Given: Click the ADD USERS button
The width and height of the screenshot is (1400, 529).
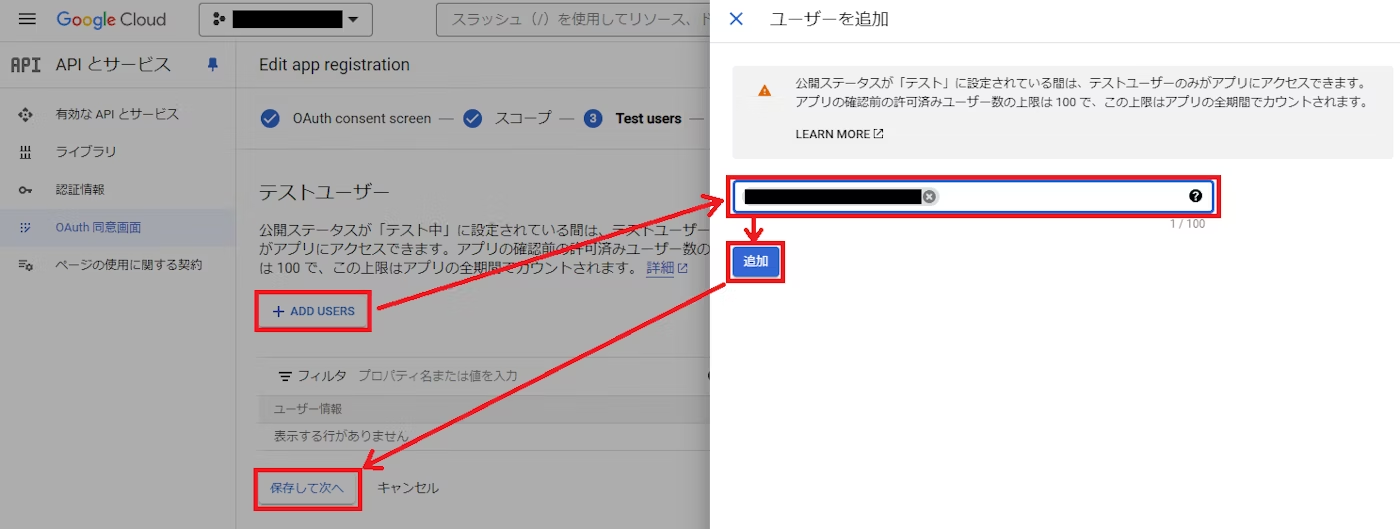Looking at the screenshot, I should (x=313, y=311).
